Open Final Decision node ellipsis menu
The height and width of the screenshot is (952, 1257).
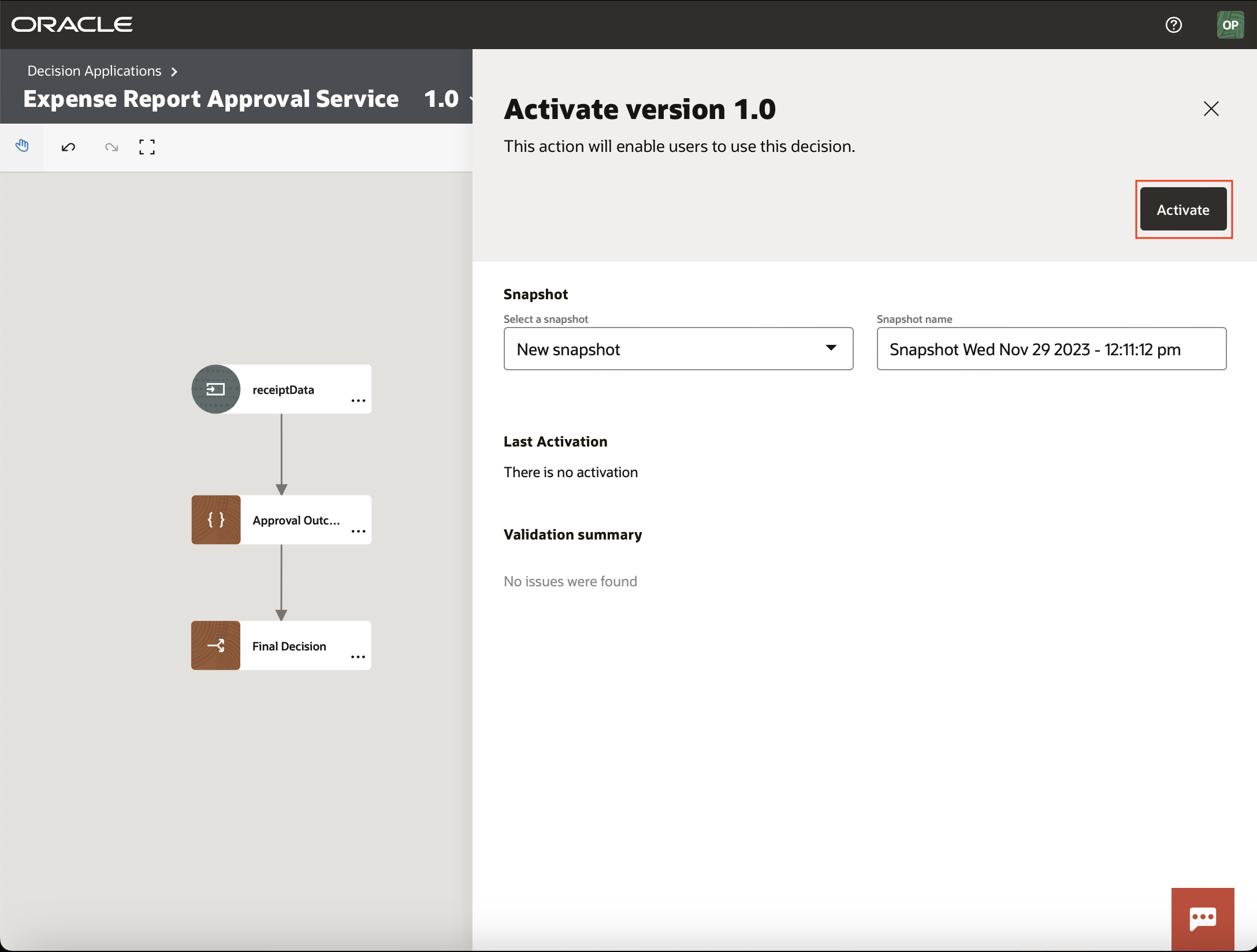click(x=358, y=657)
